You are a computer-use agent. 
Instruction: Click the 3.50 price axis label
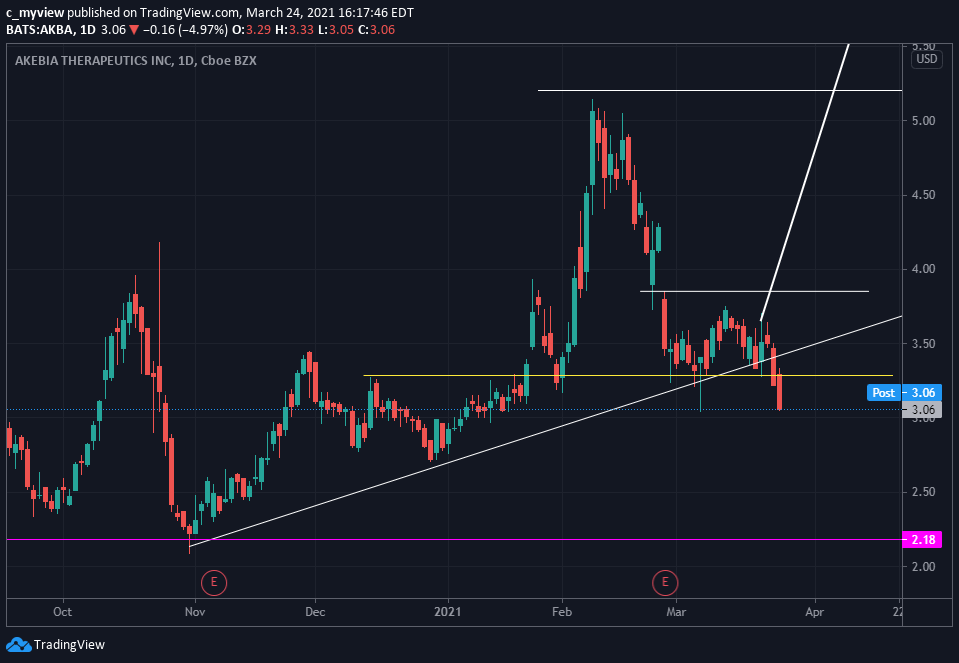click(x=923, y=343)
